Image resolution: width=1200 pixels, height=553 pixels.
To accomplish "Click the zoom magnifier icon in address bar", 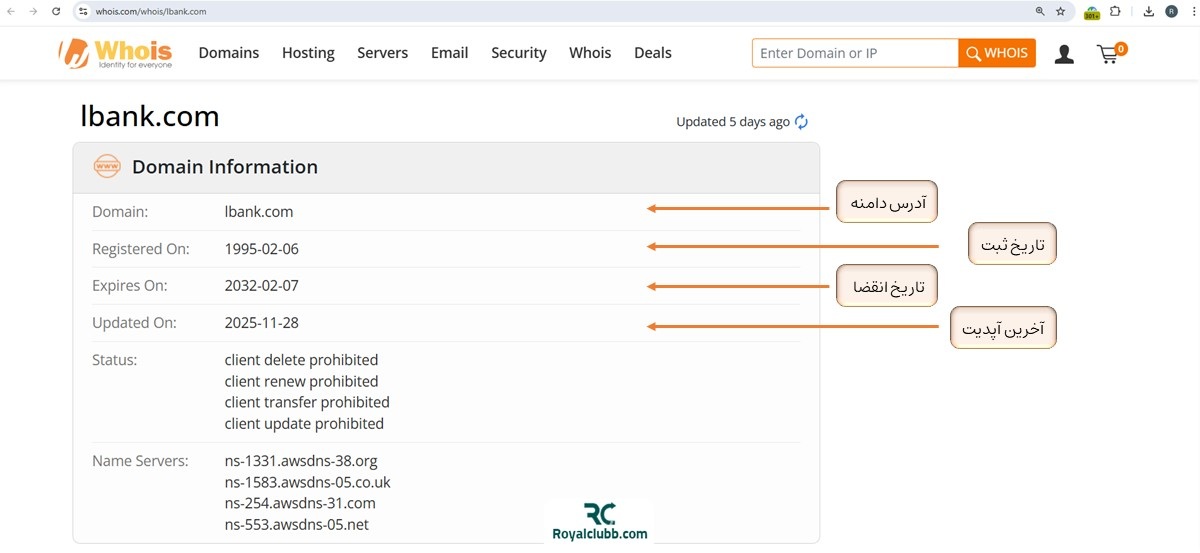I will 1040,11.
